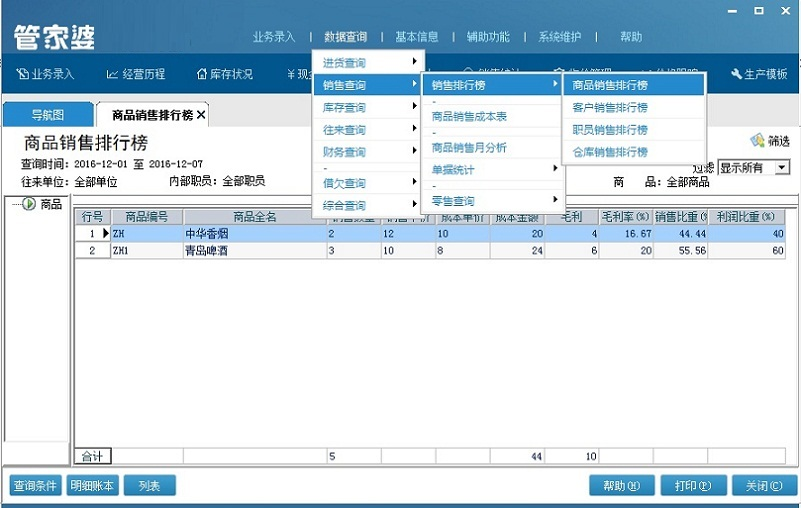This screenshot has width=801, height=508.
Task: Click the 明细账本 button
Action: (x=92, y=486)
